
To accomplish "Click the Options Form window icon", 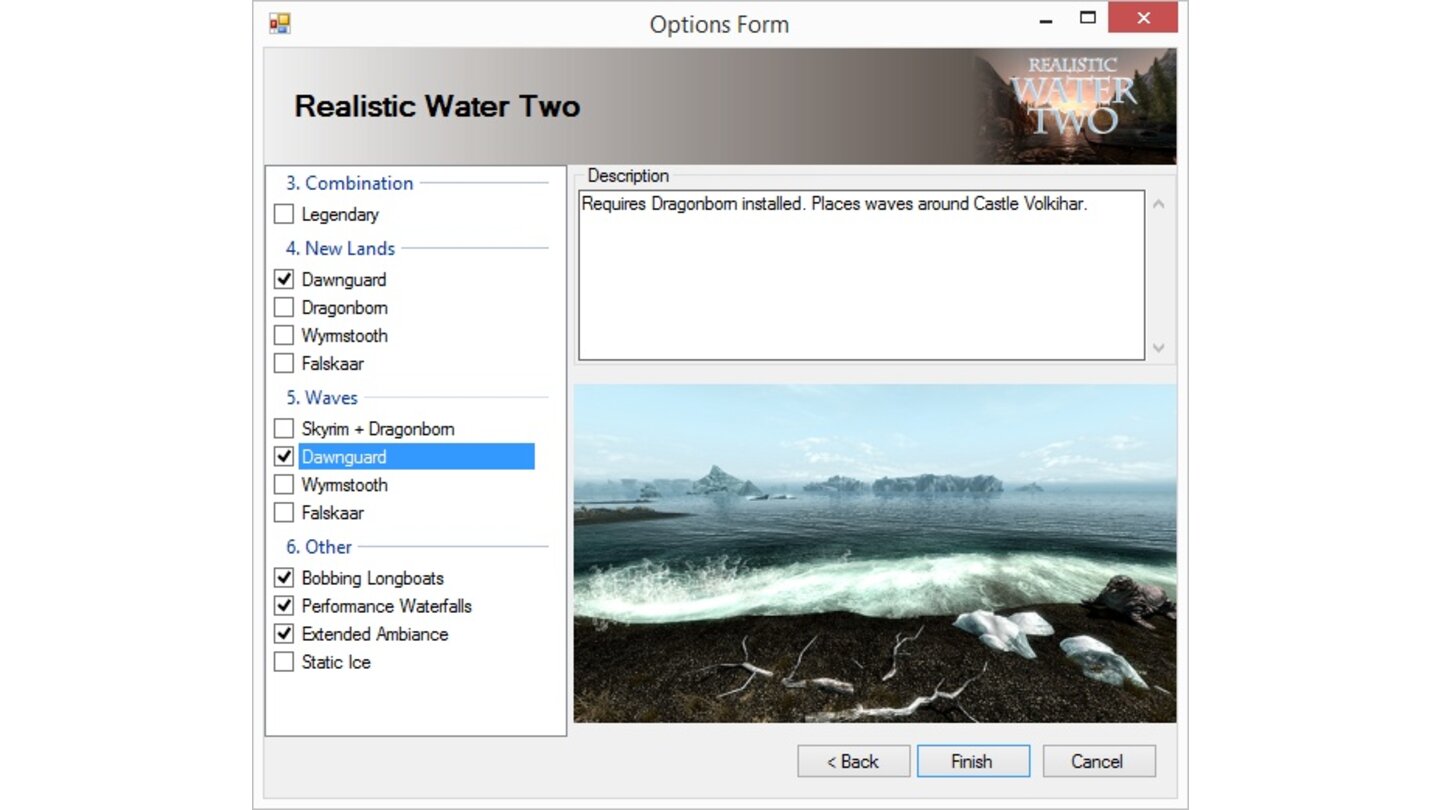I will click(x=279, y=23).
